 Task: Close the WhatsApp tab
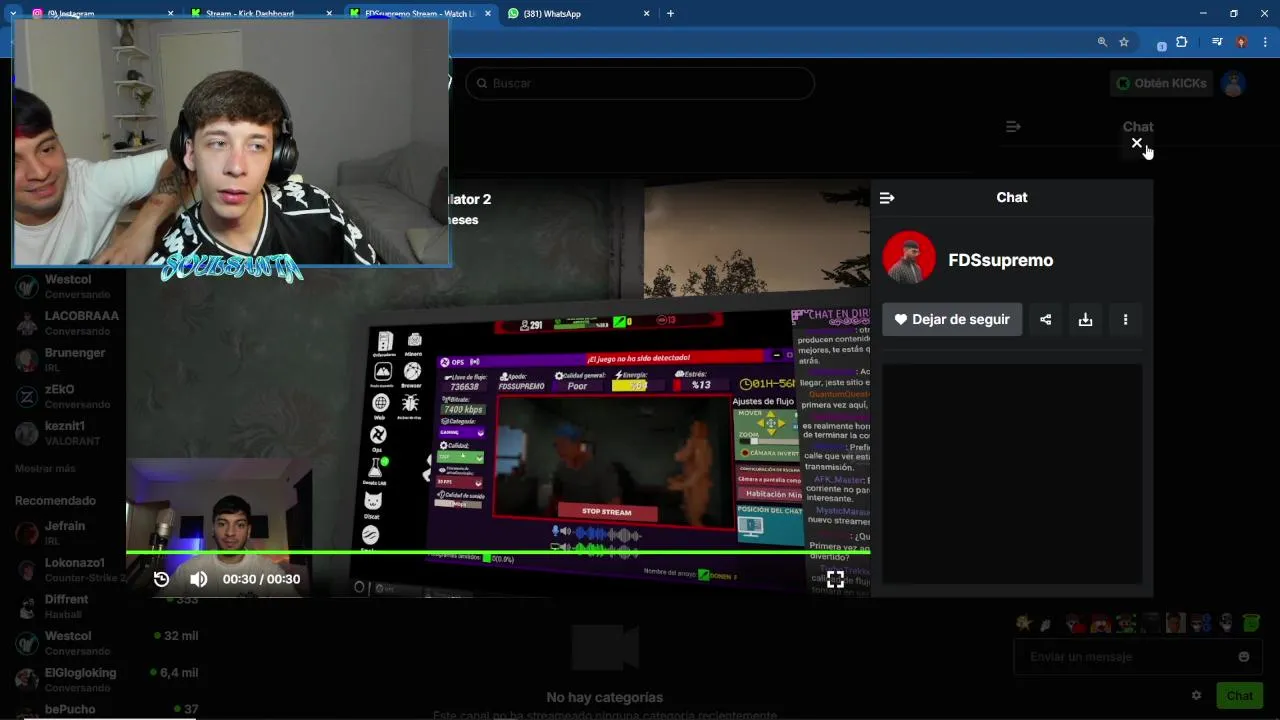pos(646,14)
